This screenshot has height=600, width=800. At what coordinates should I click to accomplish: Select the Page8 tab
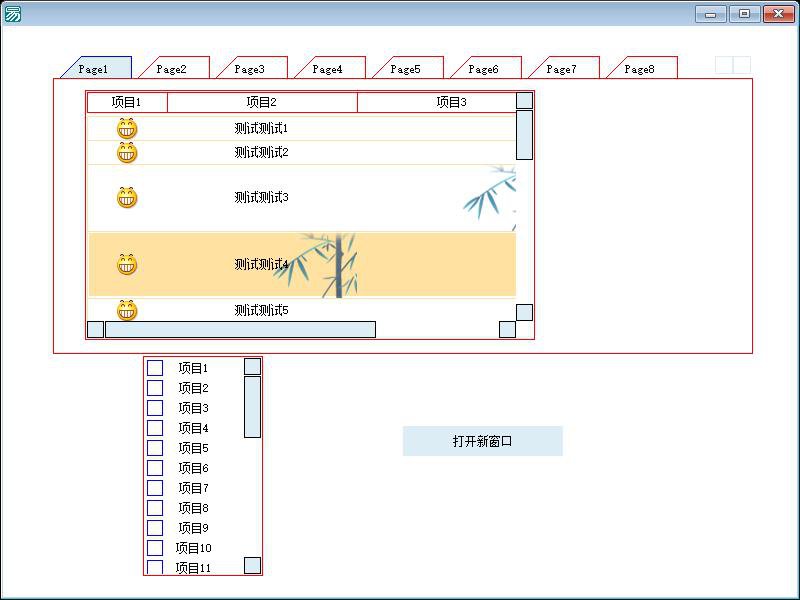[x=640, y=69]
